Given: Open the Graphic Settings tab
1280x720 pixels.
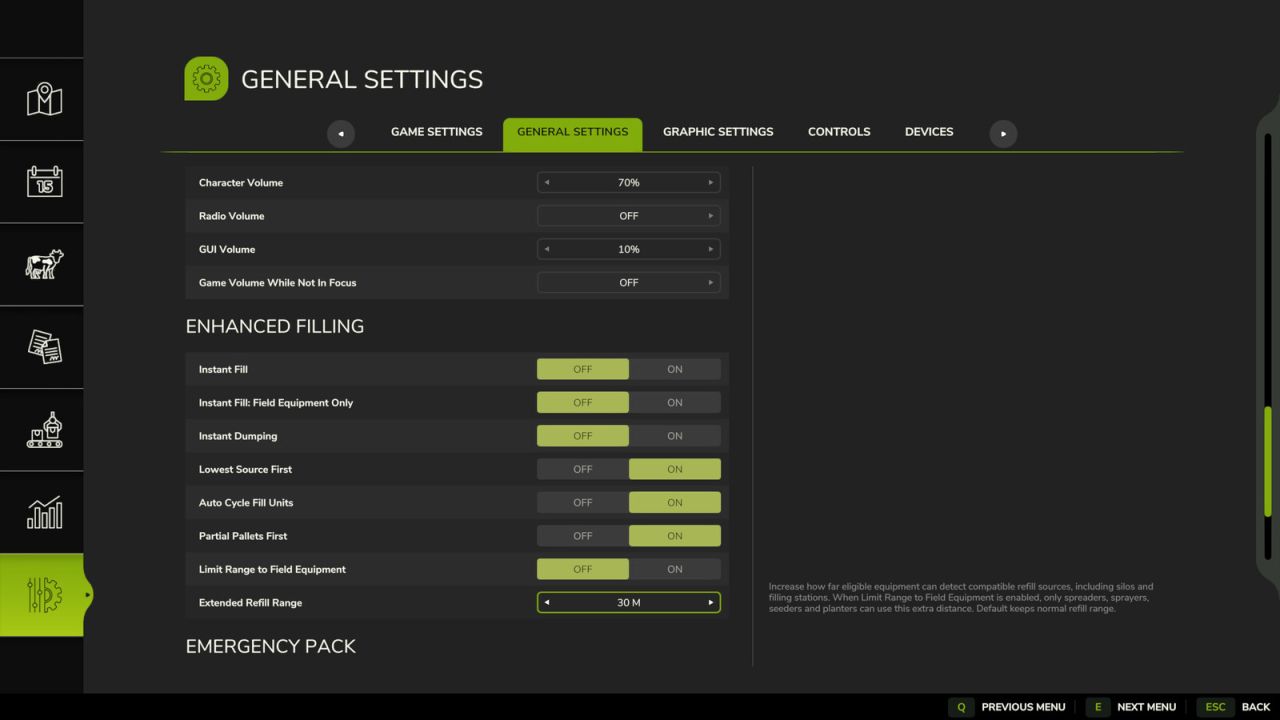Looking at the screenshot, I should point(718,132).
